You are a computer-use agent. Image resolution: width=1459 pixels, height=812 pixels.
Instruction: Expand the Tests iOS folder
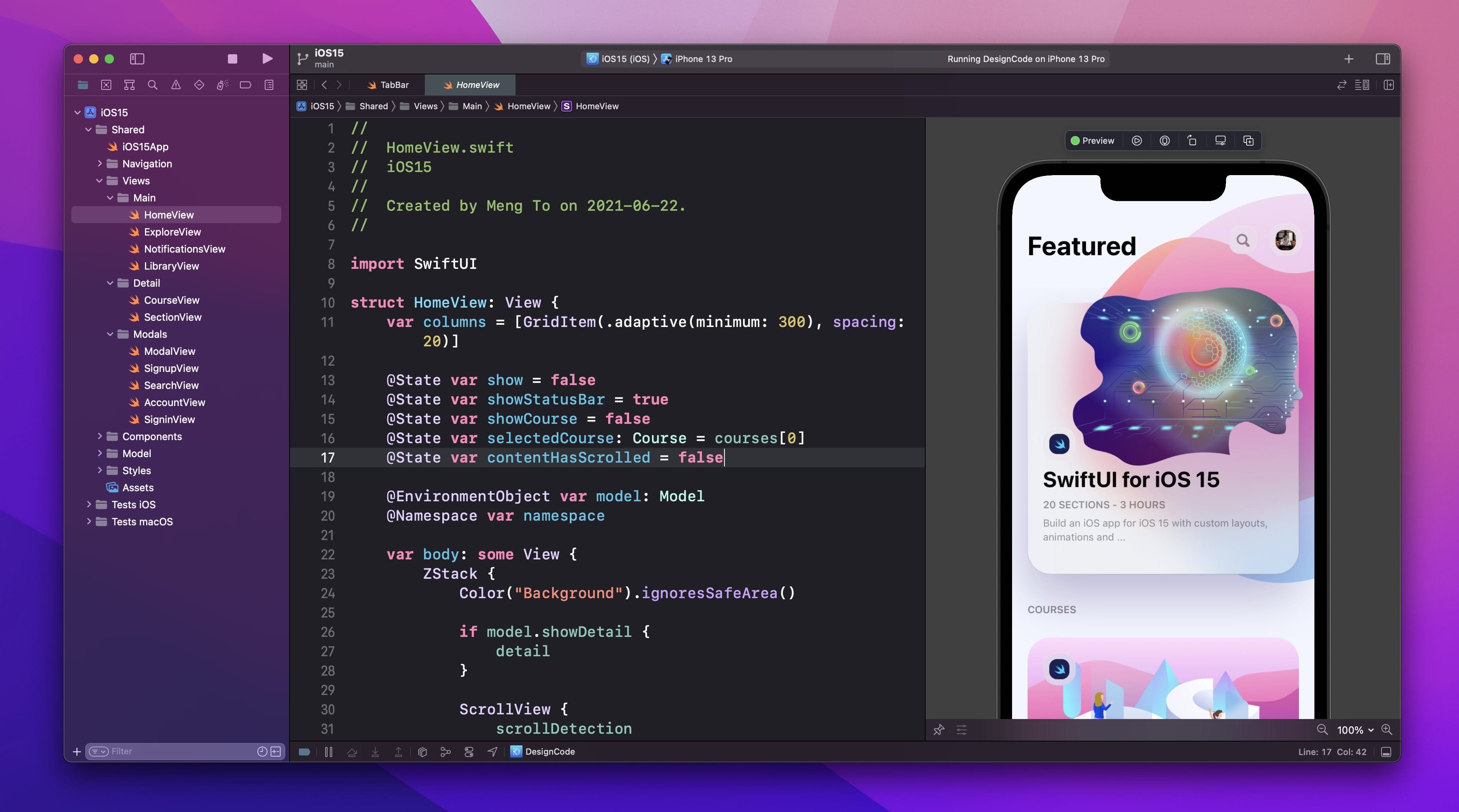pos(89,504)
